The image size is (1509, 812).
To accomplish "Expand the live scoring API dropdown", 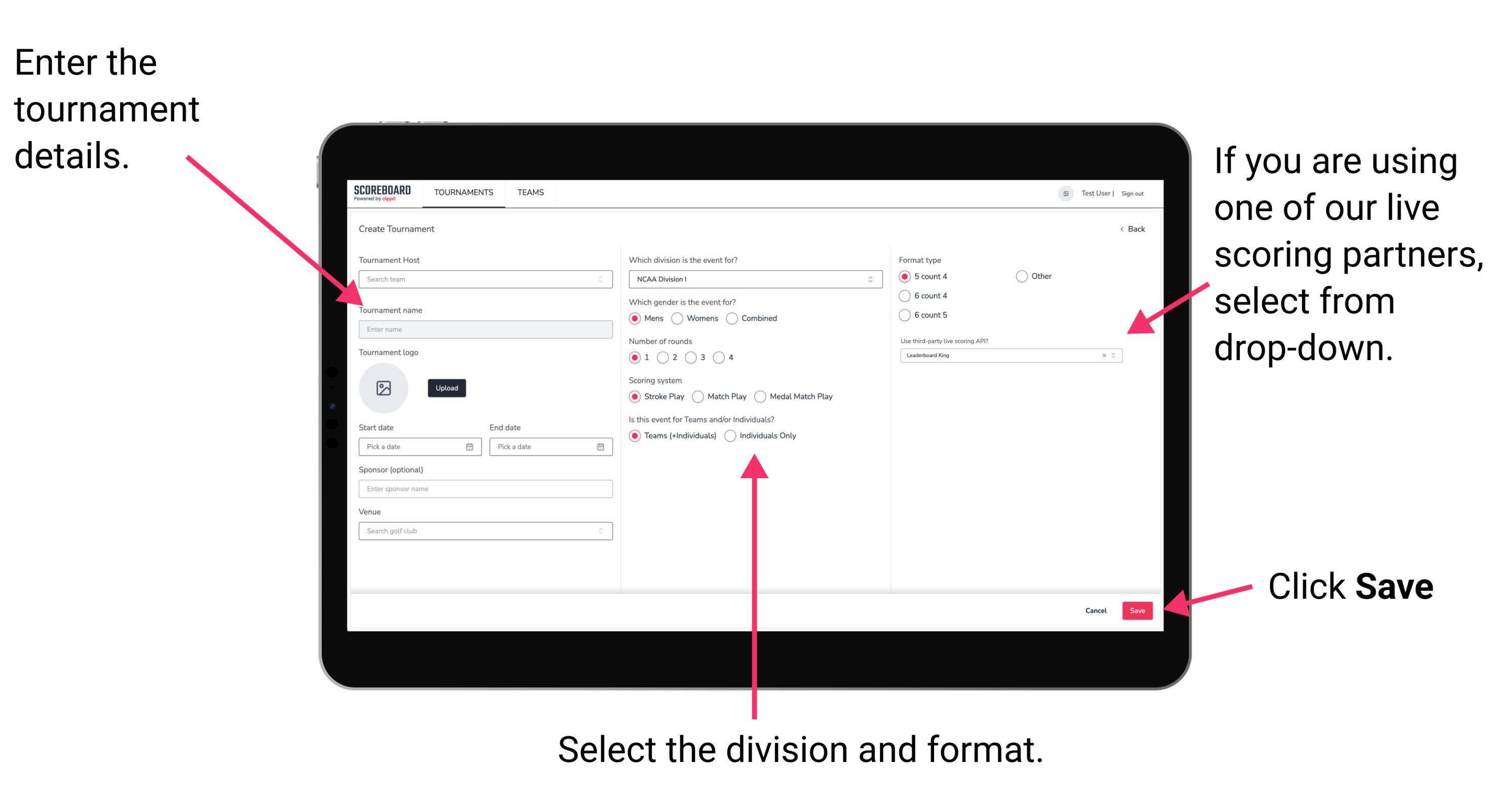I will point(1113,356).
